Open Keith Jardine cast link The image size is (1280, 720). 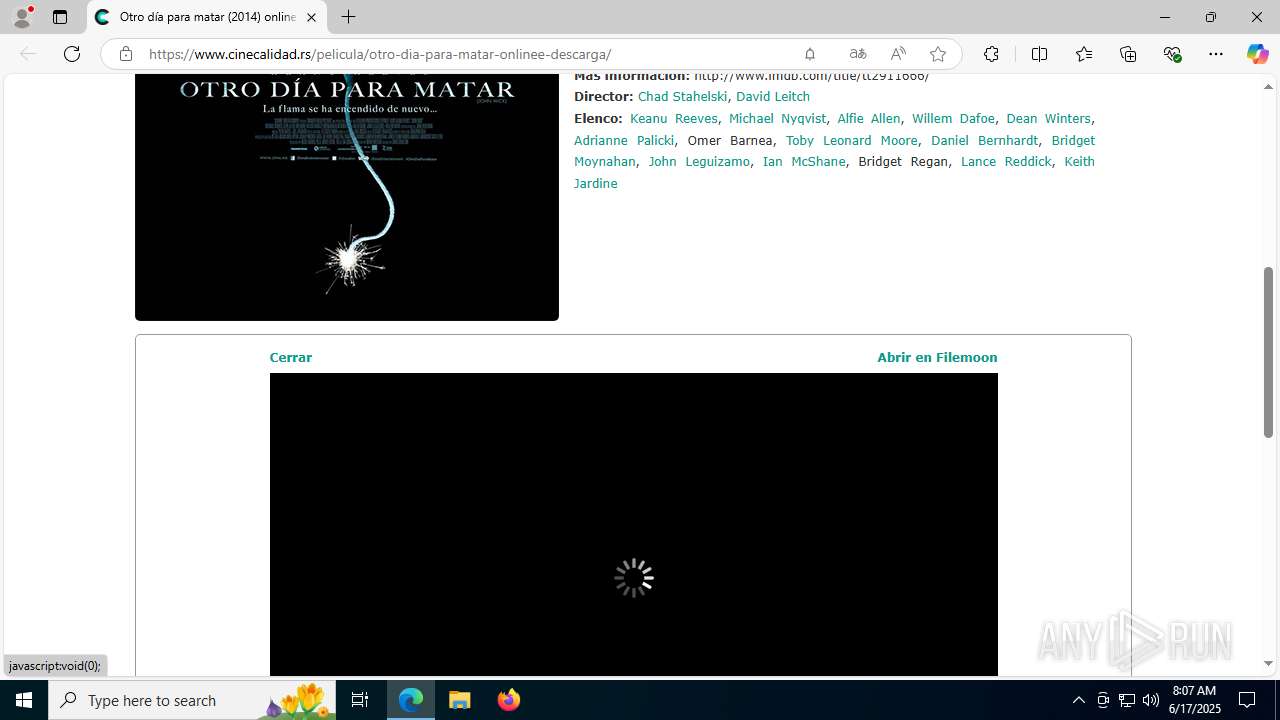coord(595,184)
